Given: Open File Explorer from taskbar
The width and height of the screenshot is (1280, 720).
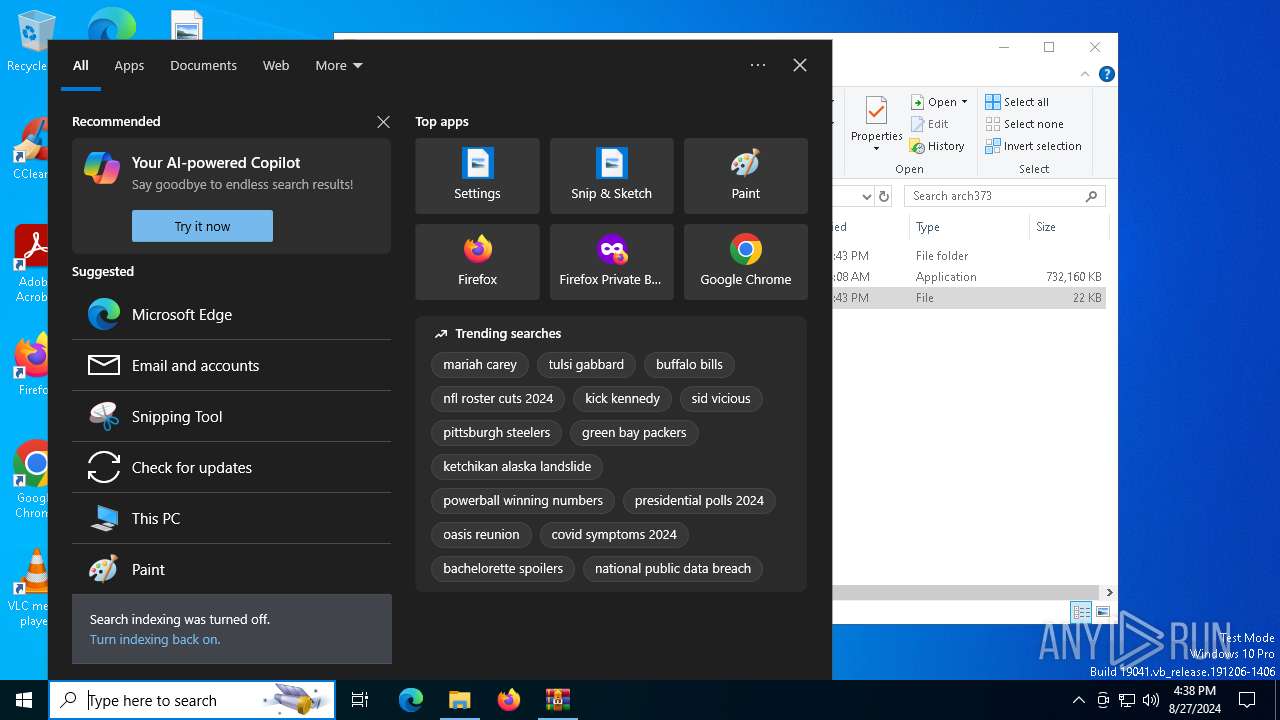Looking at the screenshot, I should coord(459,700).
